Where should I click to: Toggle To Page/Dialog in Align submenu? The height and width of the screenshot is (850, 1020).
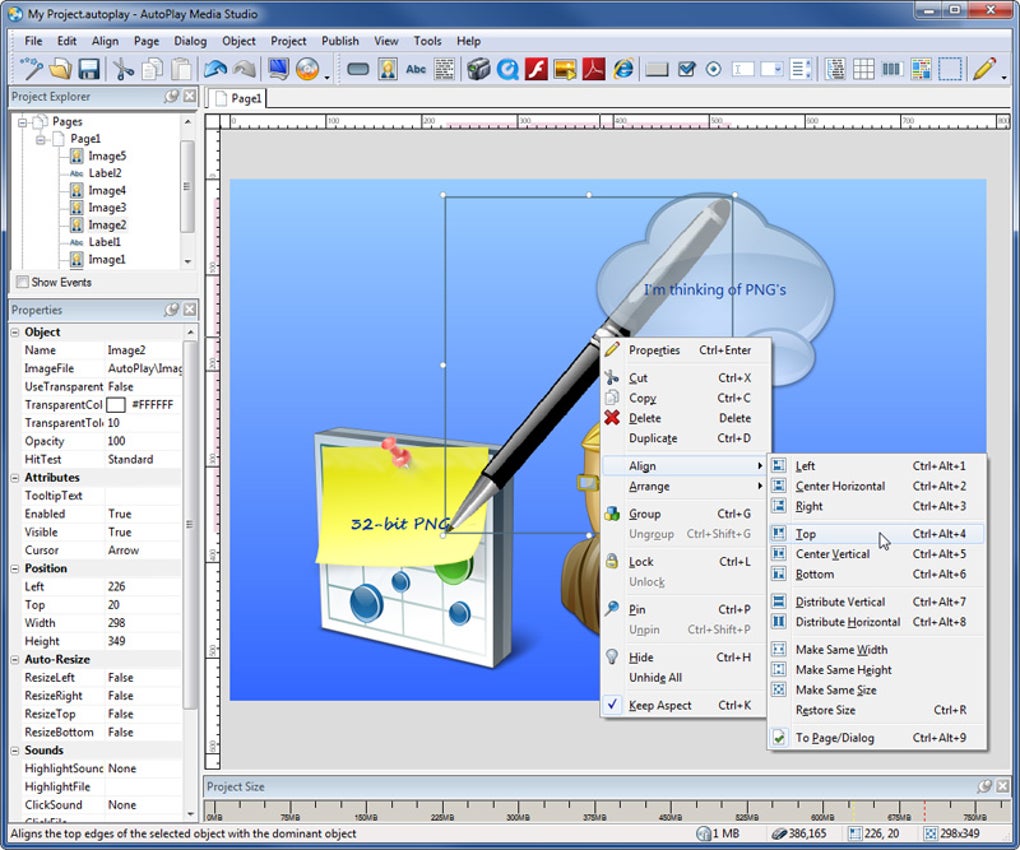click(877, 737)
